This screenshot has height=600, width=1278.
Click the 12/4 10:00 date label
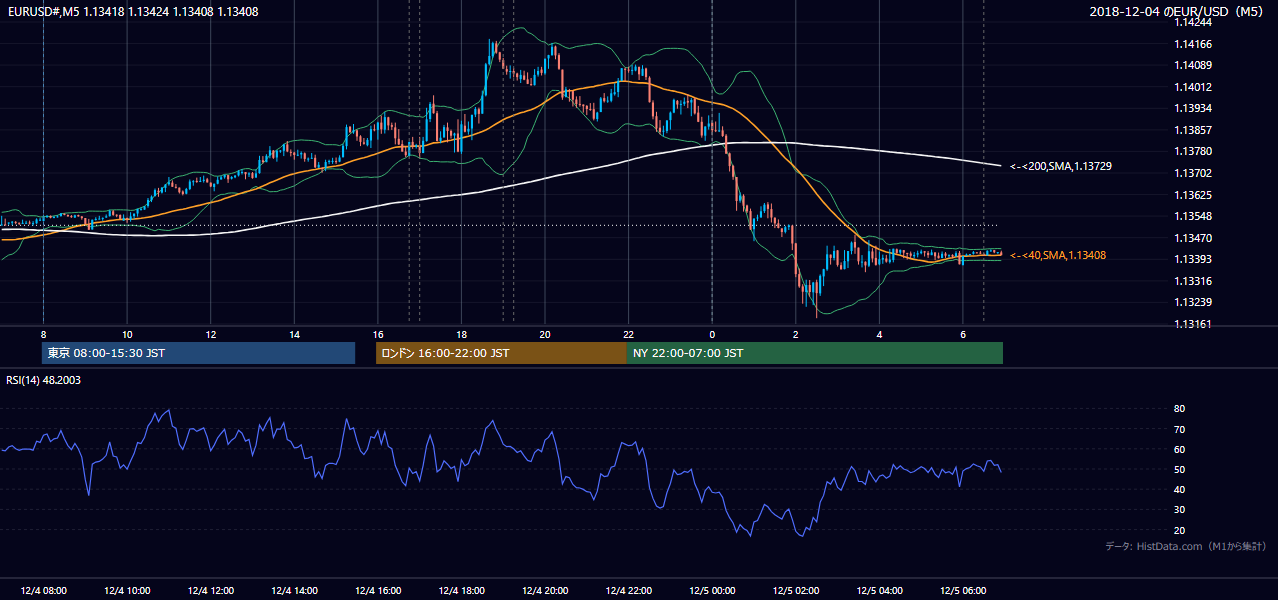(127, 591)
